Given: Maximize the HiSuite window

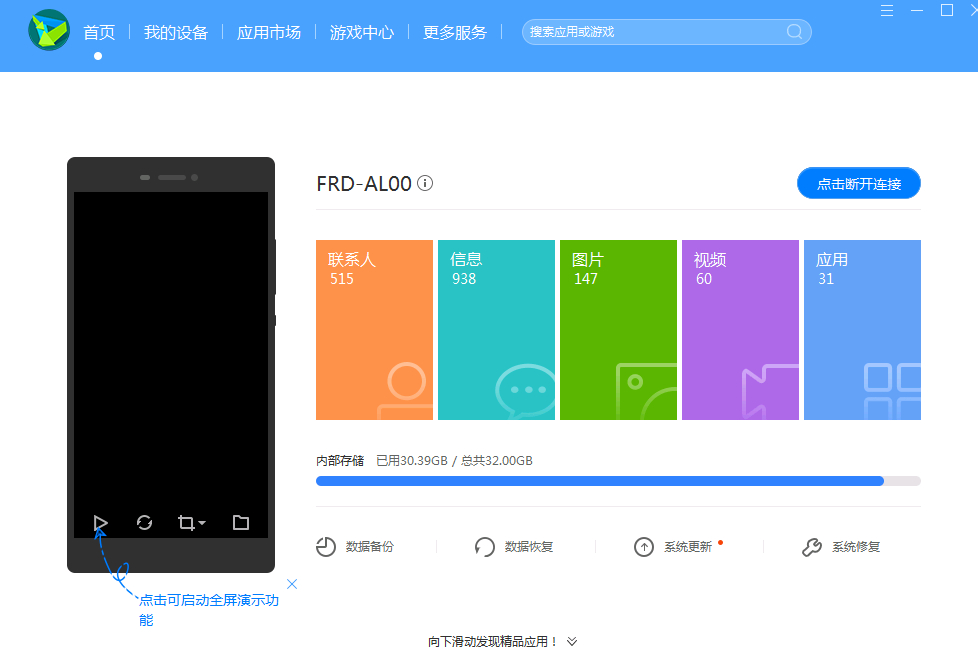Looking at the screenshot, I should [947, 11].
